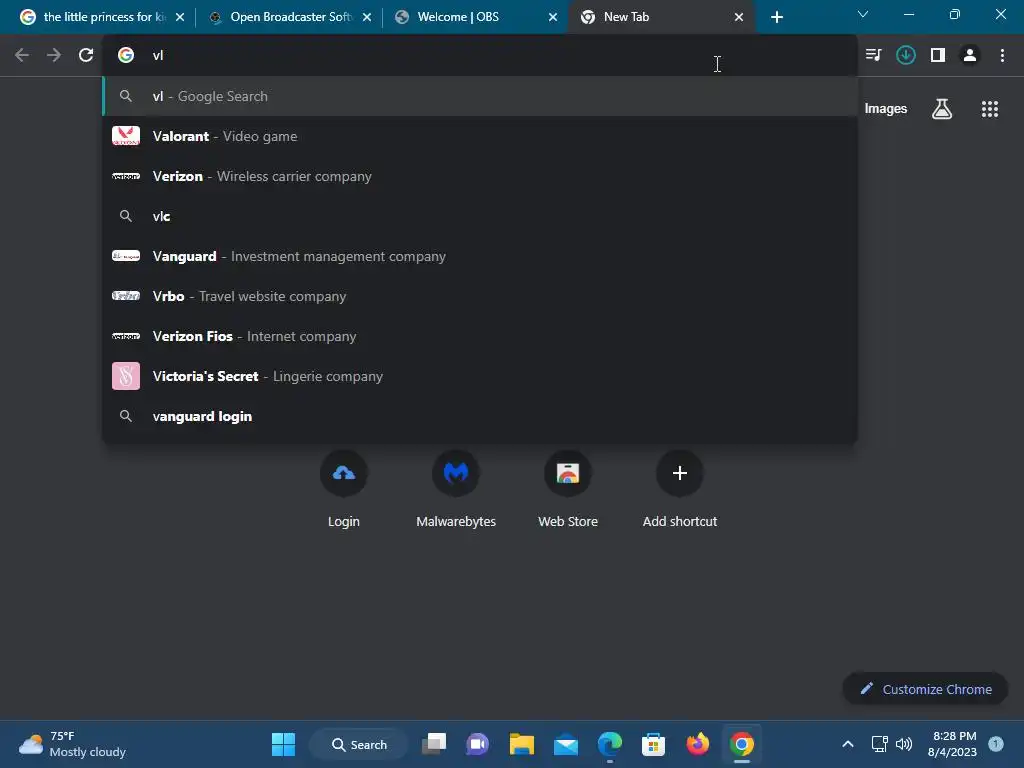Viewport: 1024px width, 768px height.
Task: Close the Open Broadcaster Software tab
Action: pos(366,17)
